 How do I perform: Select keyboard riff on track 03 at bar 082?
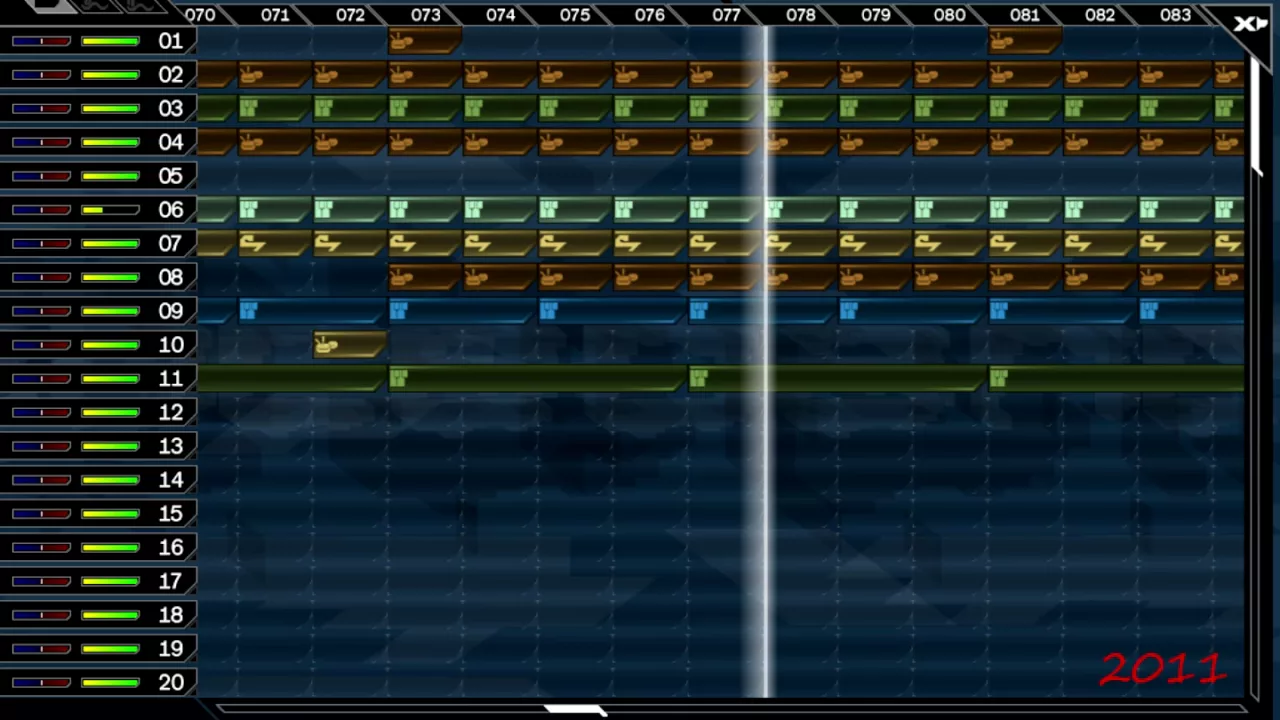(x=1100, y=108)
